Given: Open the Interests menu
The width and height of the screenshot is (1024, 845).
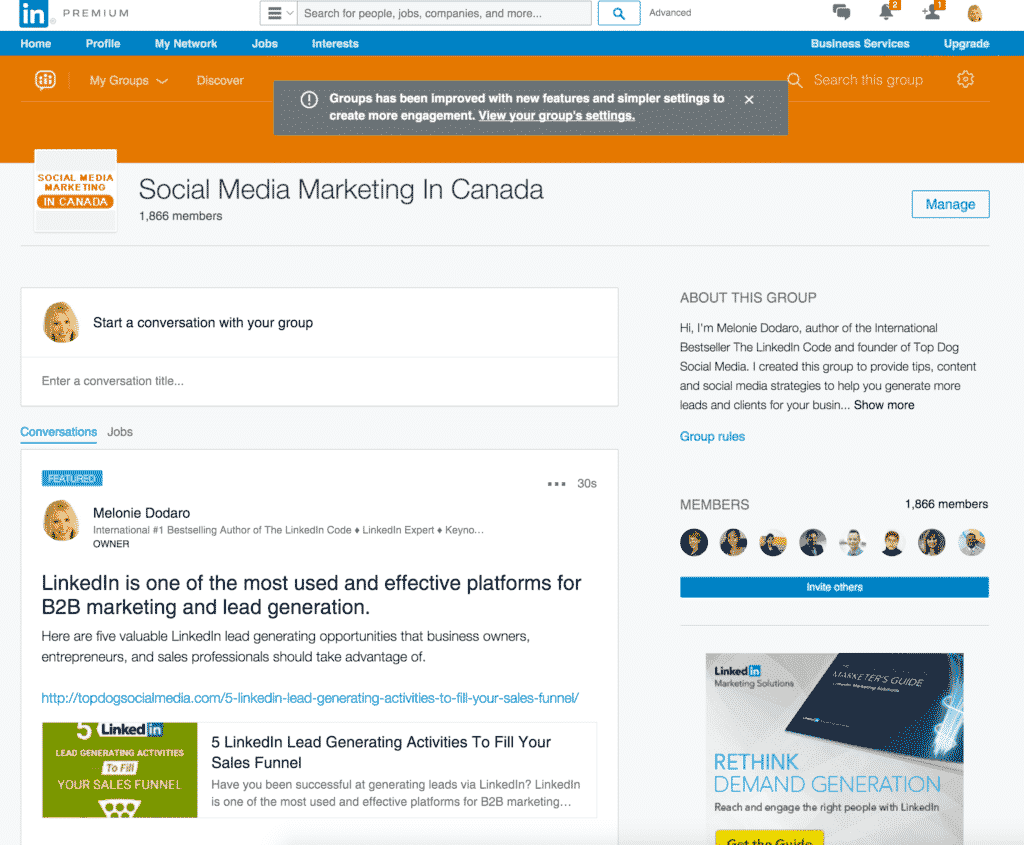Looking at the screenshot, I should click(335, 44).
